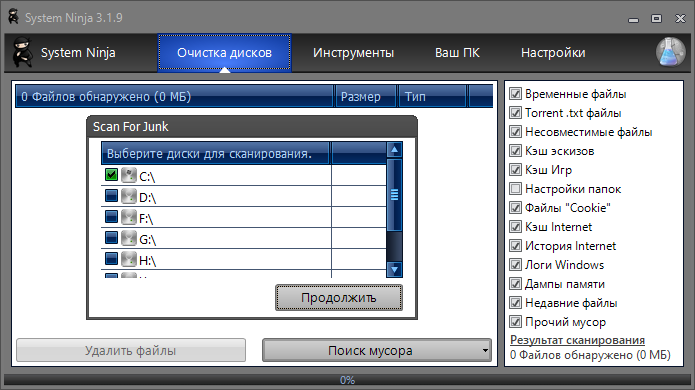Open the Ваш ПК tab

[x=457, y=53]
